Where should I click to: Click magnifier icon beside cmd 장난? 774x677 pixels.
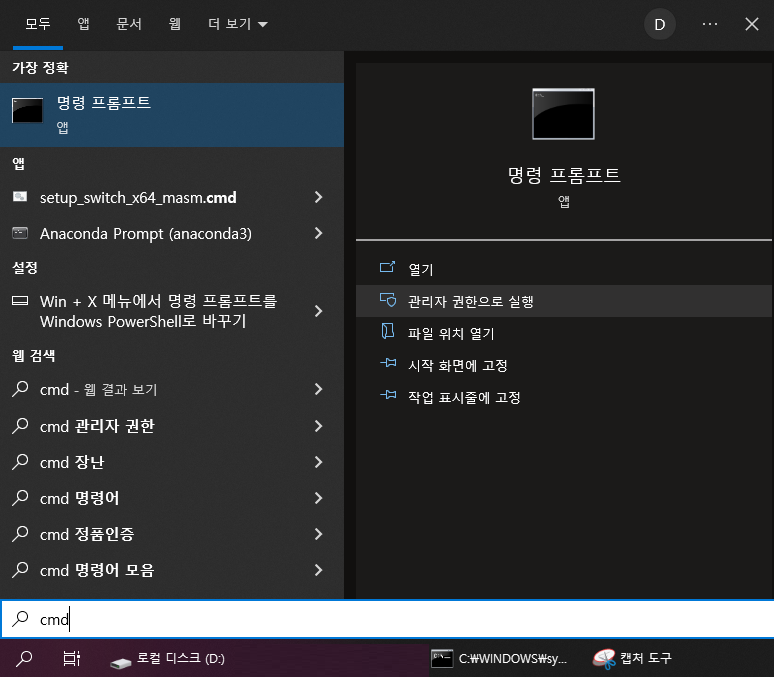click(20, 461)
